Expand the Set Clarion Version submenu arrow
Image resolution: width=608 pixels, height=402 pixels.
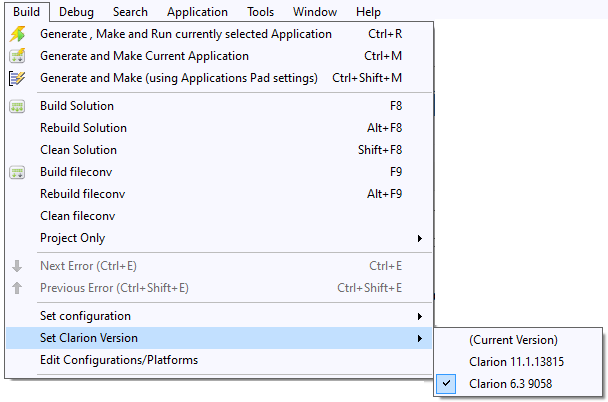(419, 338)
